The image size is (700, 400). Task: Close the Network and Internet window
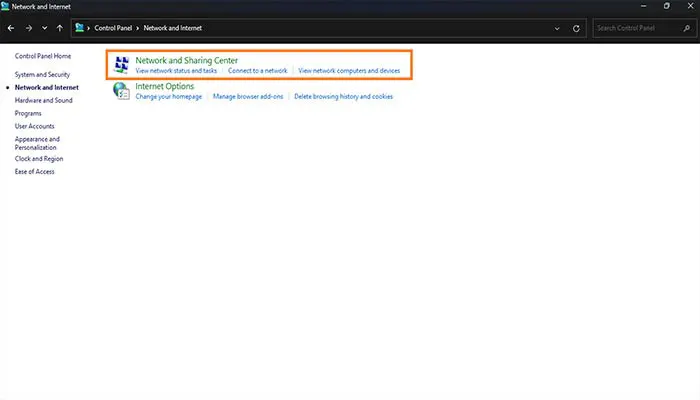(690, 6)
